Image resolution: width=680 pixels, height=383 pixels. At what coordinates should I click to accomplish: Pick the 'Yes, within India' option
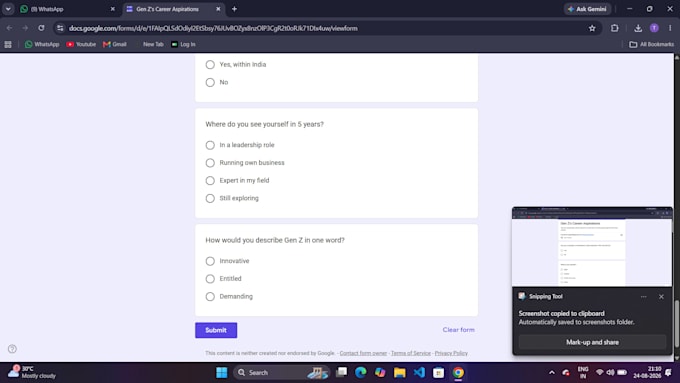pos(210,65)
